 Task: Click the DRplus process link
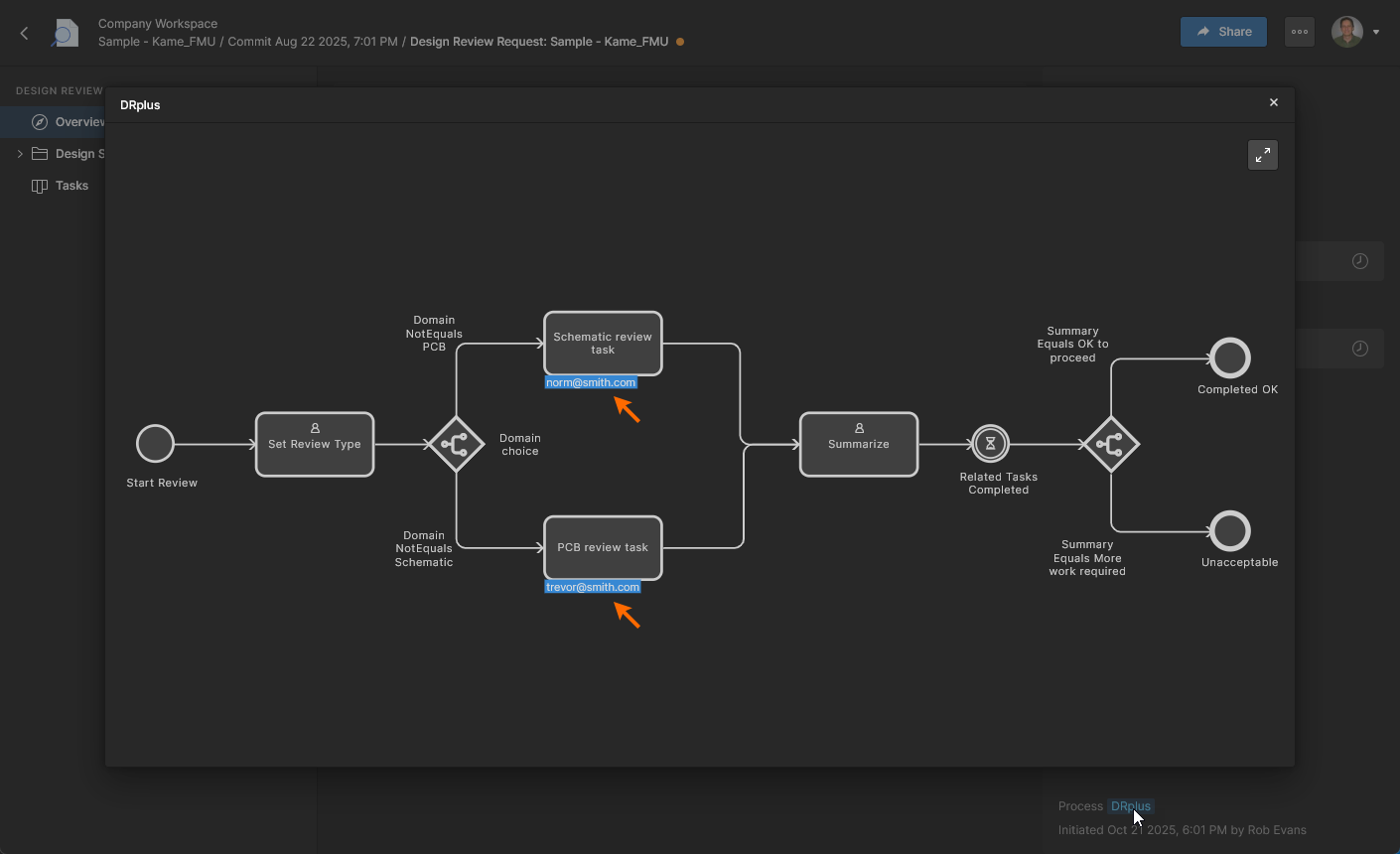pyautogui.click(x=1131, y=806)
